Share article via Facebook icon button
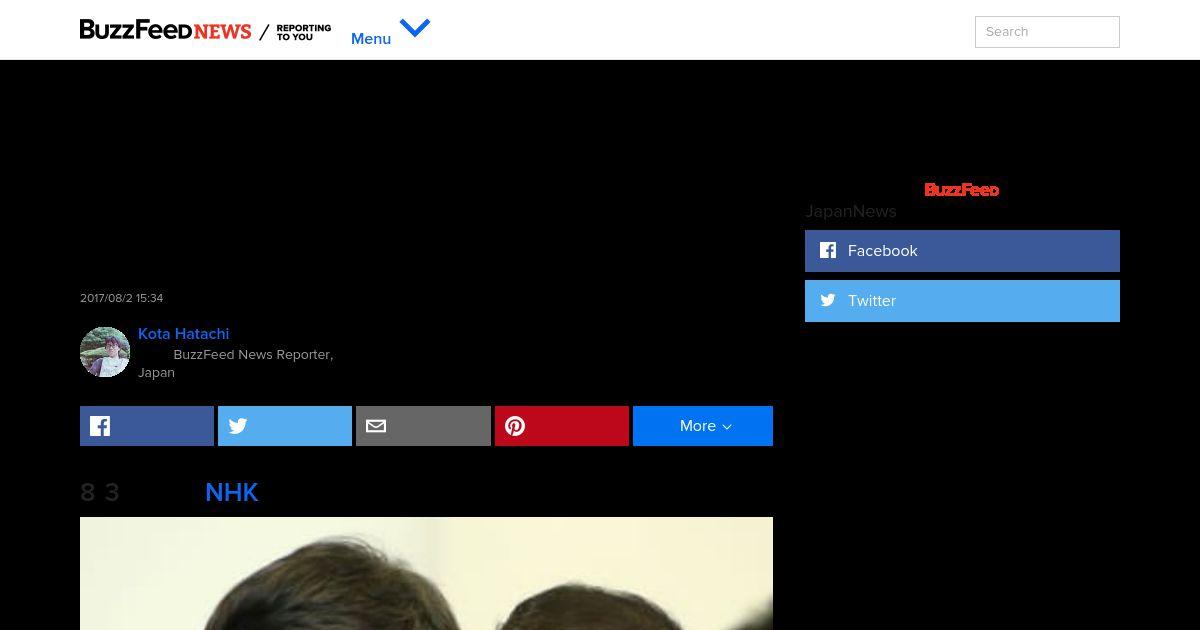The image size is (1200, 630). (147, 426)
